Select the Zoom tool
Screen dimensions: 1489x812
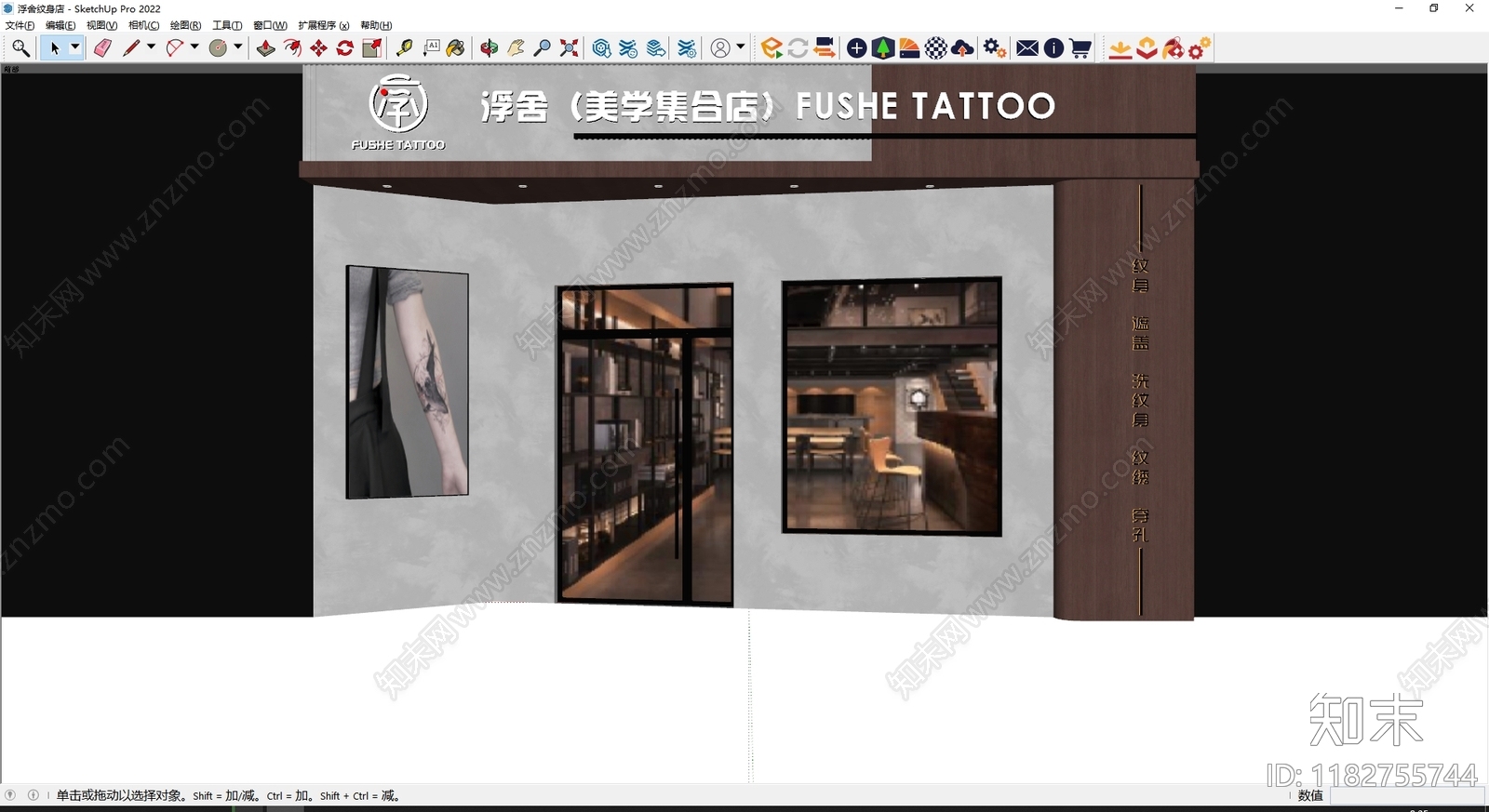[542, 48]
